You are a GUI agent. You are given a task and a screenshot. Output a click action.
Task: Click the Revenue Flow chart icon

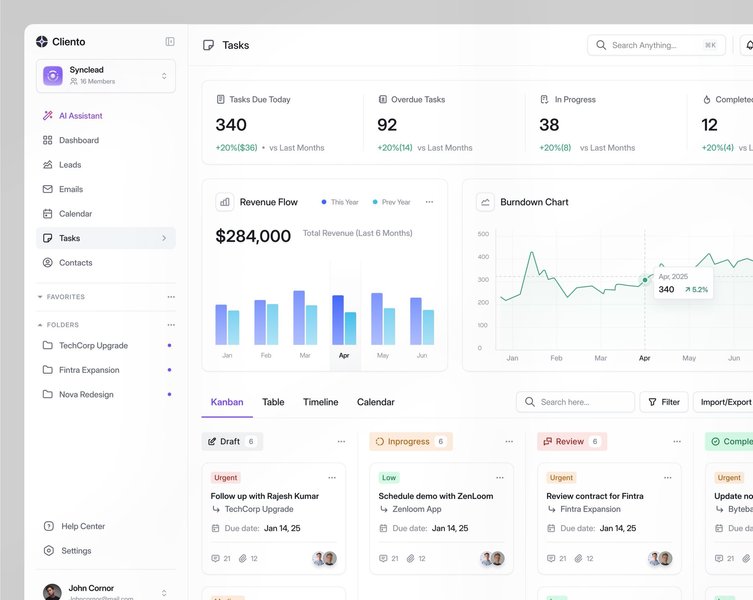click(225, 202)
